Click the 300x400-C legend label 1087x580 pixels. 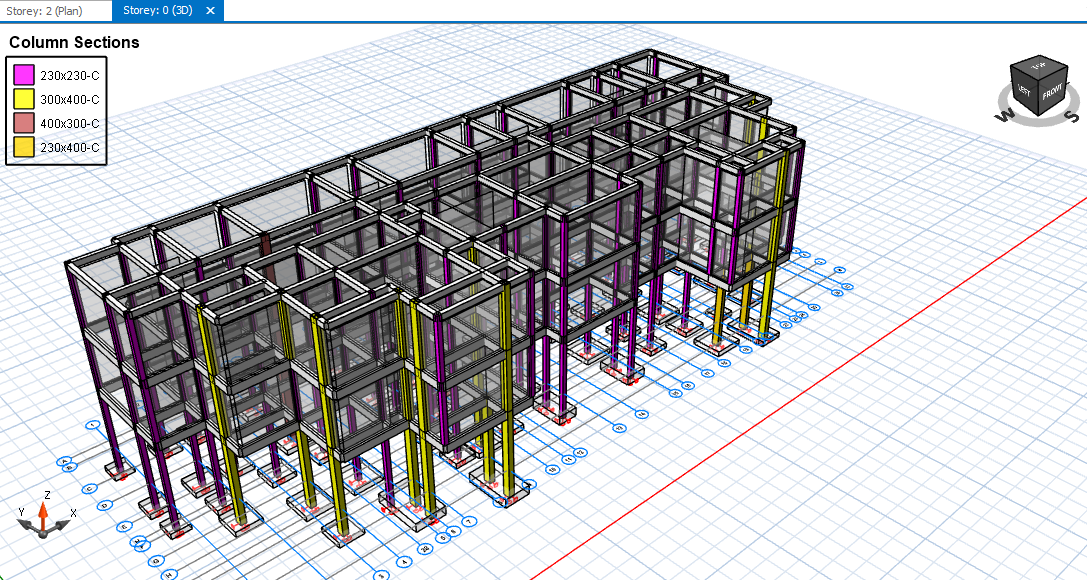69,100
